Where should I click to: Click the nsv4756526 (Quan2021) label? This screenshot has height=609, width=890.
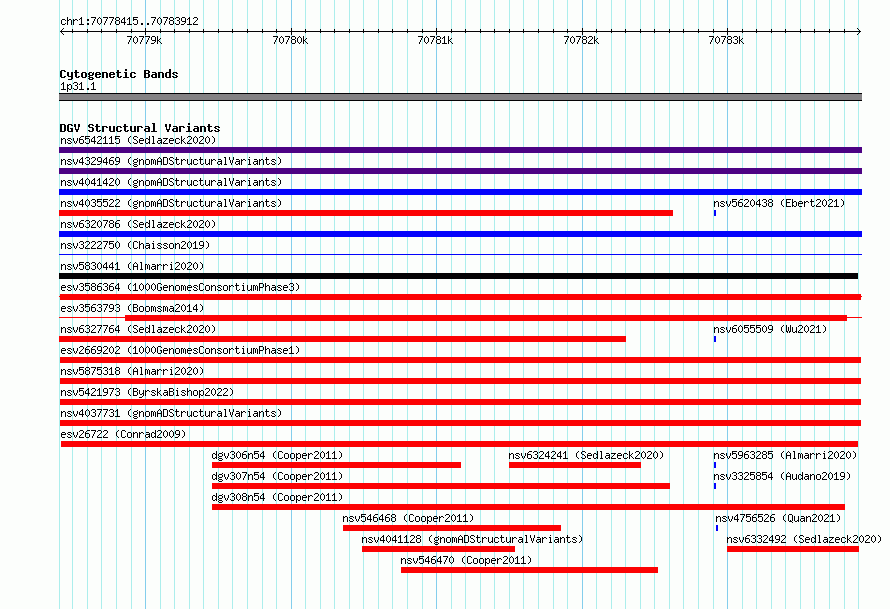(778, 518)
